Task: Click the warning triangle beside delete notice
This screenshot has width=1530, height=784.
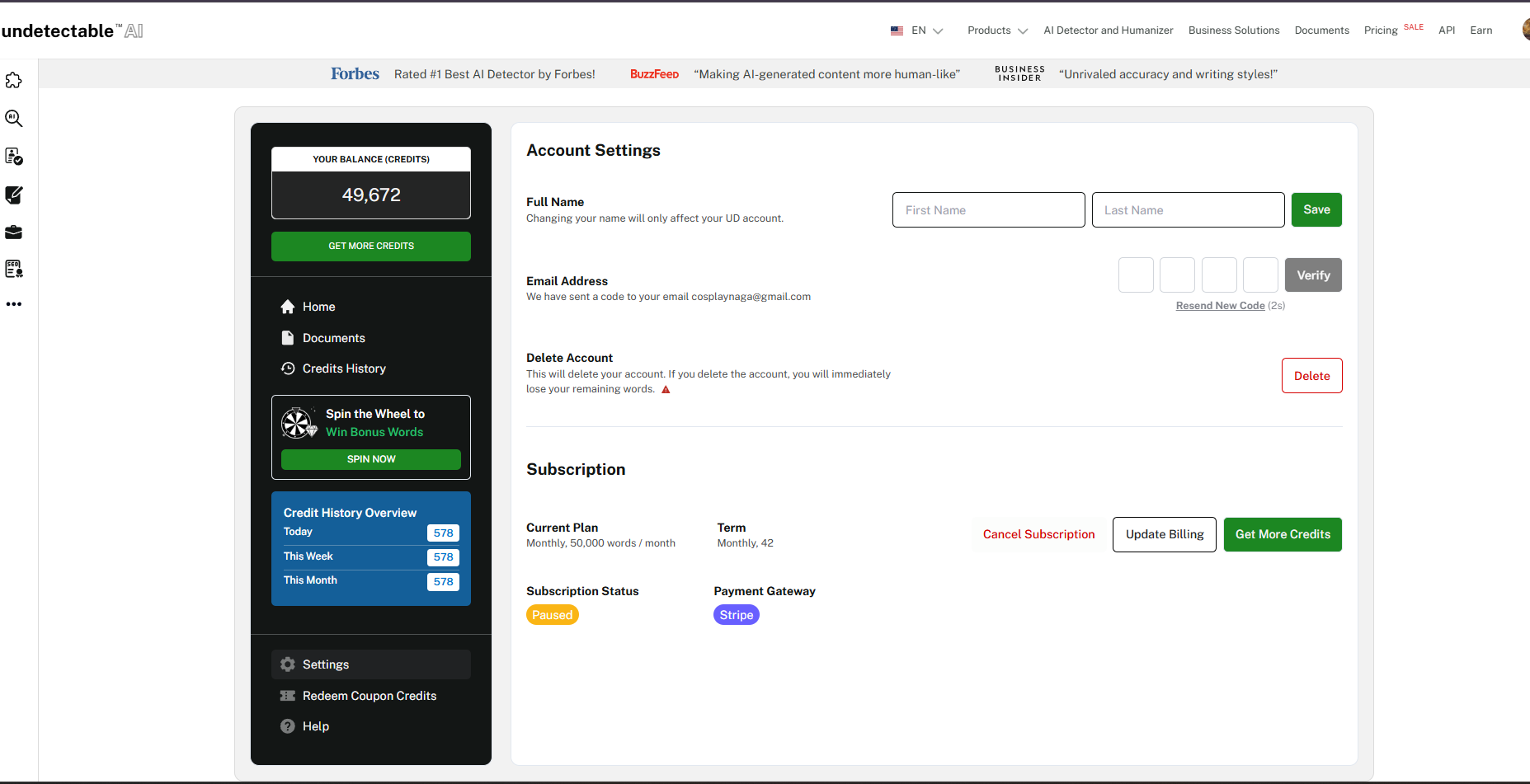Action: coord(666,390)
